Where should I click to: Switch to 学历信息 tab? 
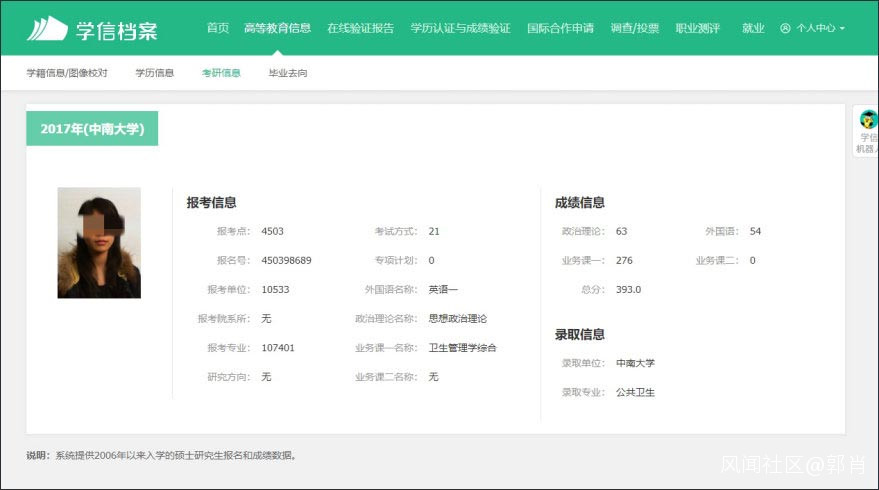pyautogui.click(x=155, y=73)
